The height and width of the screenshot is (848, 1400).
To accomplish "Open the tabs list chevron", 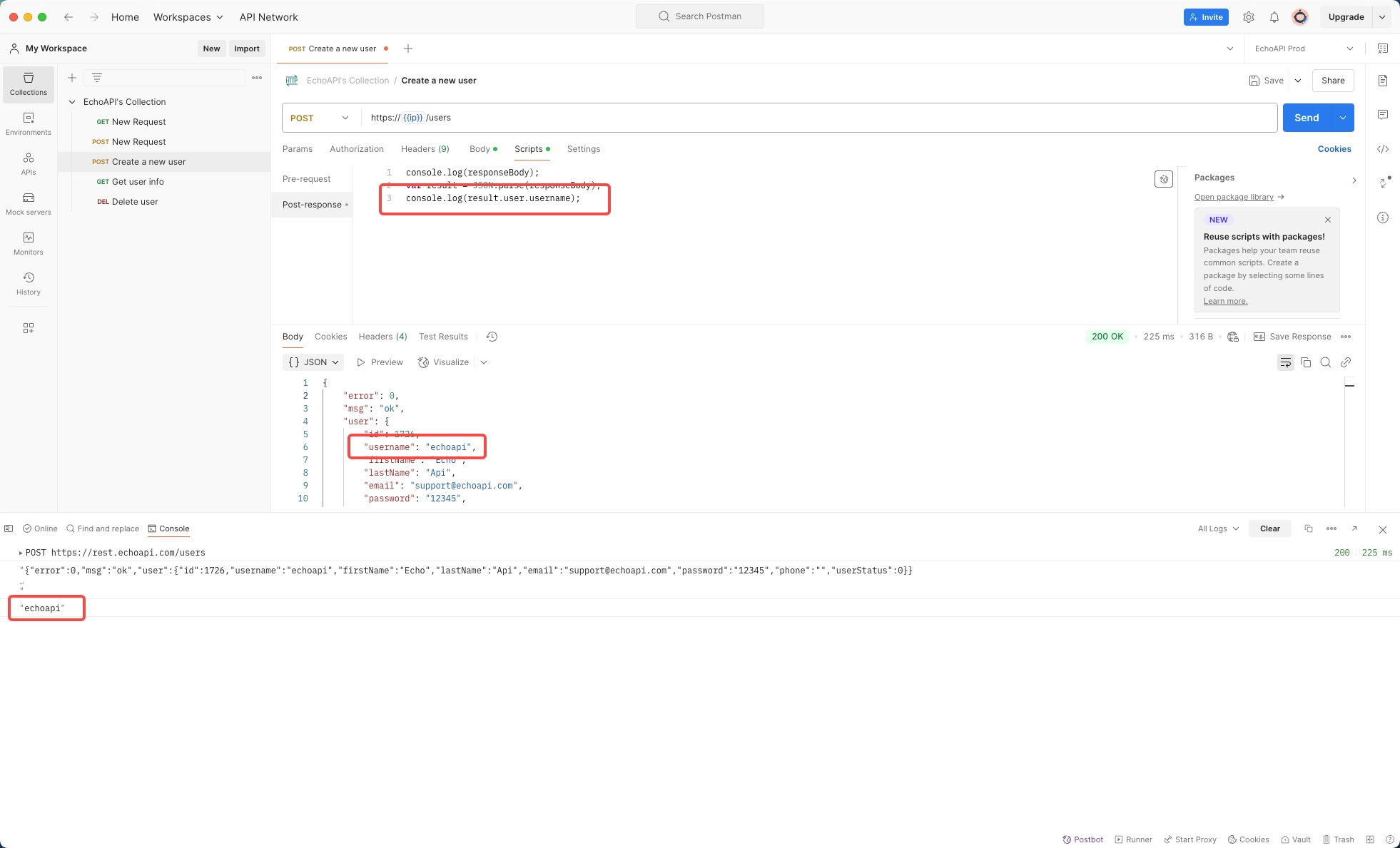I will coord(1230,48).
